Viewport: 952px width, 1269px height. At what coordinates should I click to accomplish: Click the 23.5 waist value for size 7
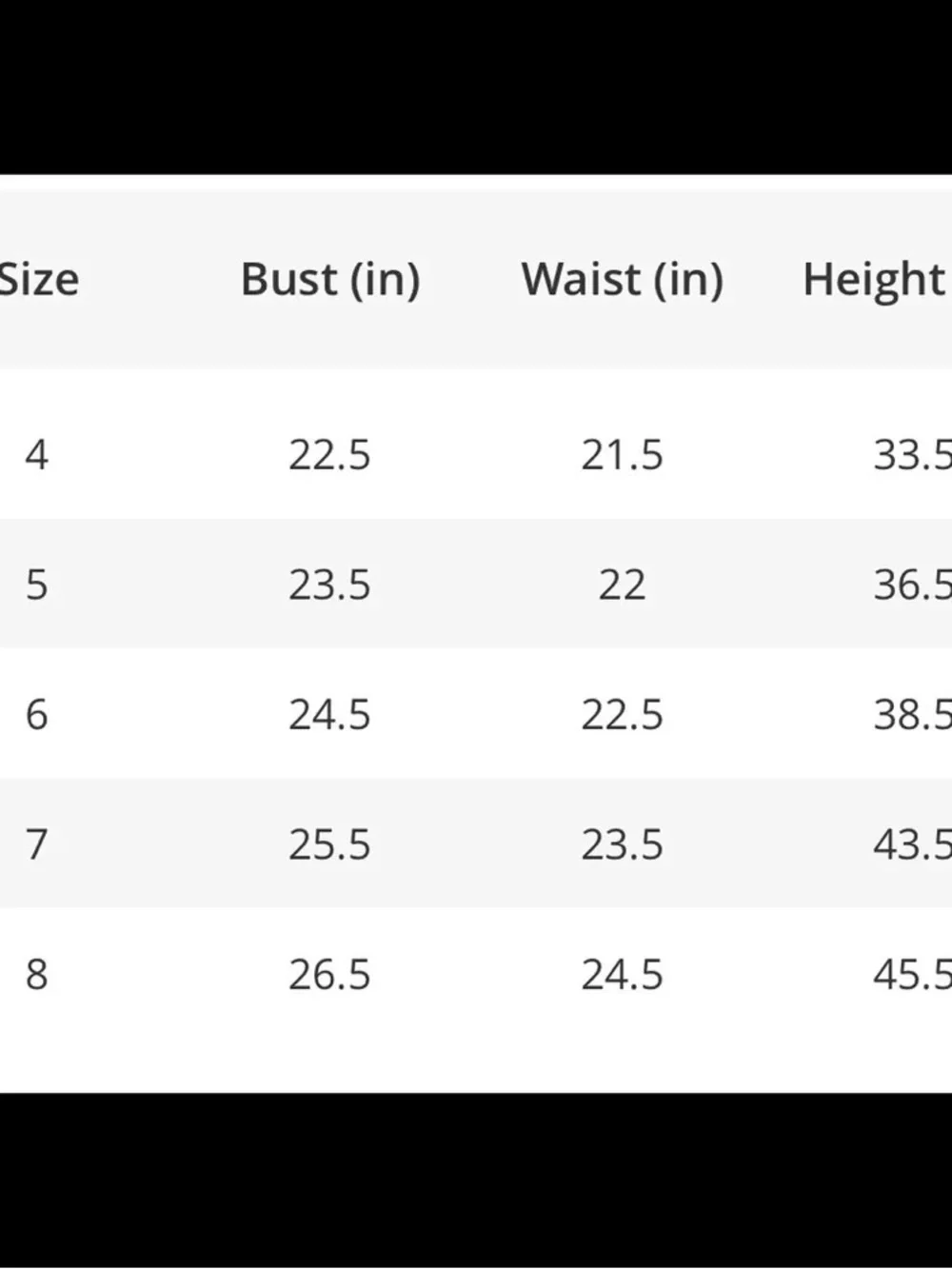622,844
